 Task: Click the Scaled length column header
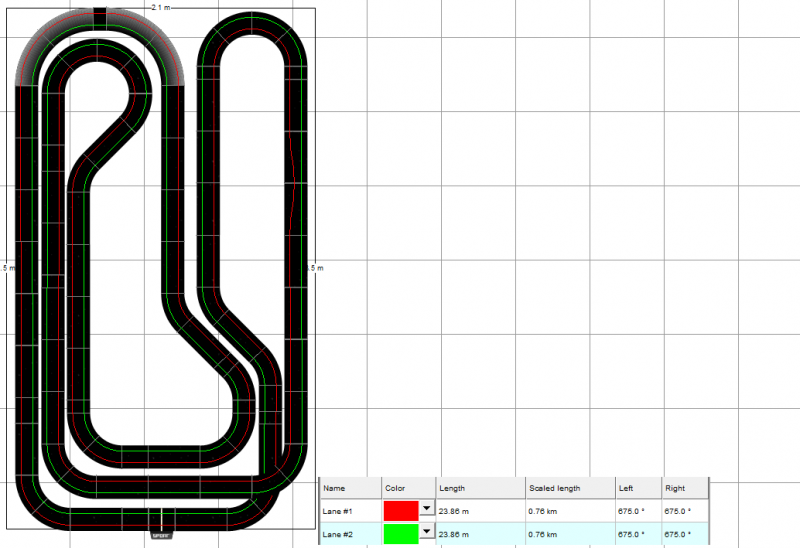click(568, 488)
